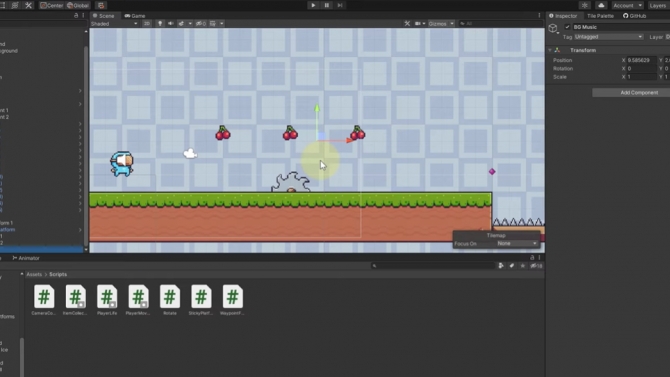Image resolution: width=670 pixels, height=377 pixels.
Task: Select the StickyPlatf... script file
Action: click(x=201, y=300)
